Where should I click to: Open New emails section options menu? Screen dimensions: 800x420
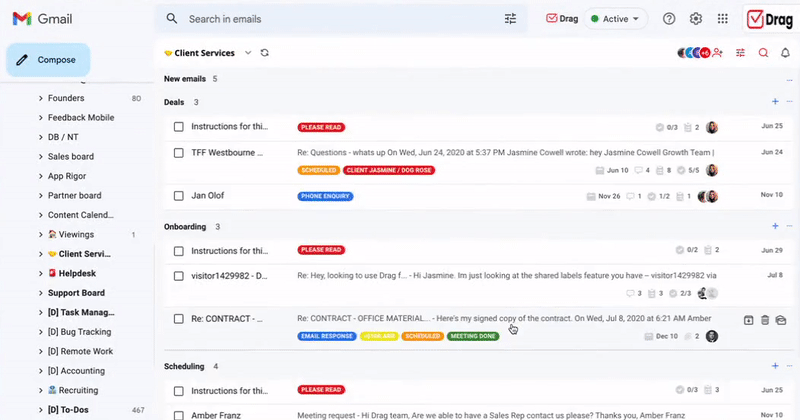click(x=789, y=80)
